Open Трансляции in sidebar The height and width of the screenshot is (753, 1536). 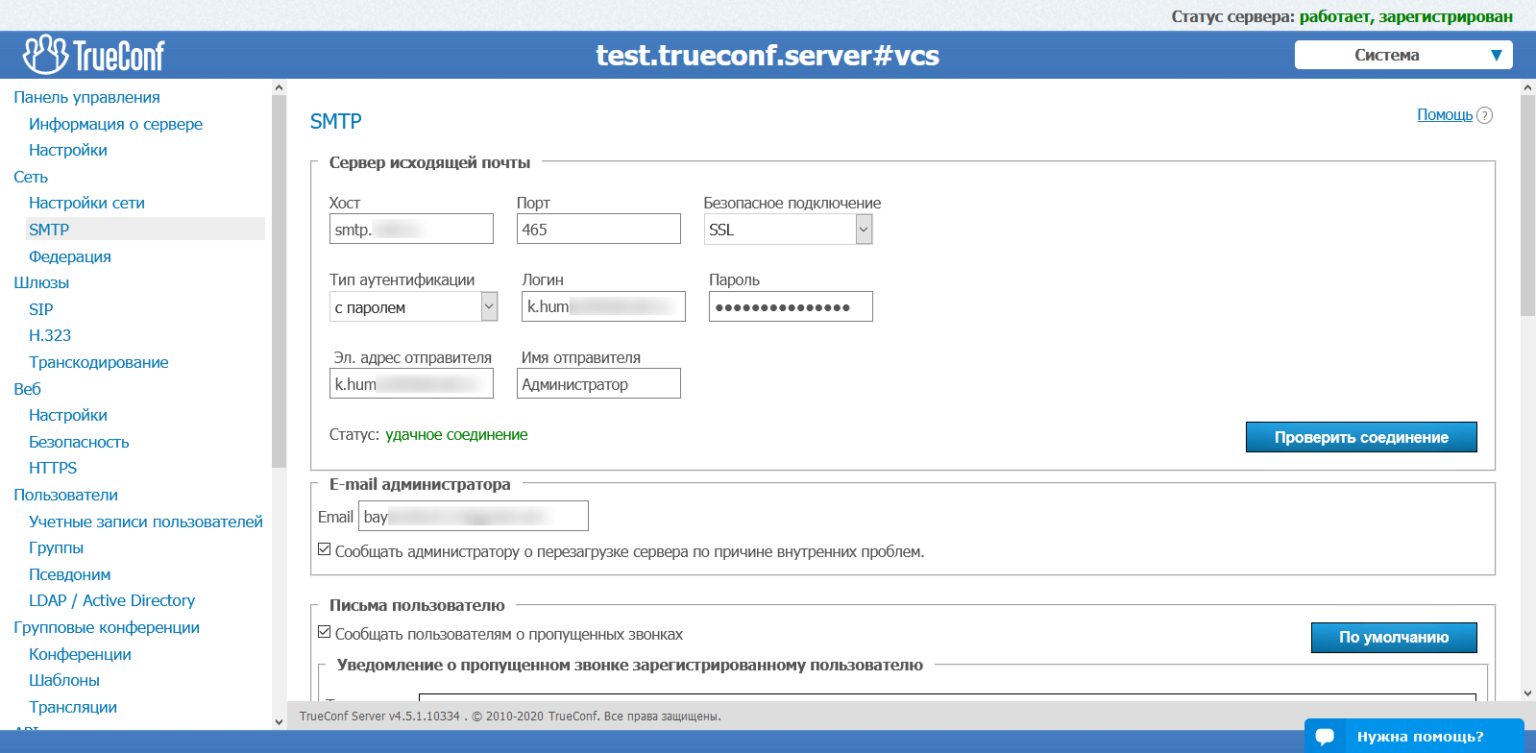(73, 707)
